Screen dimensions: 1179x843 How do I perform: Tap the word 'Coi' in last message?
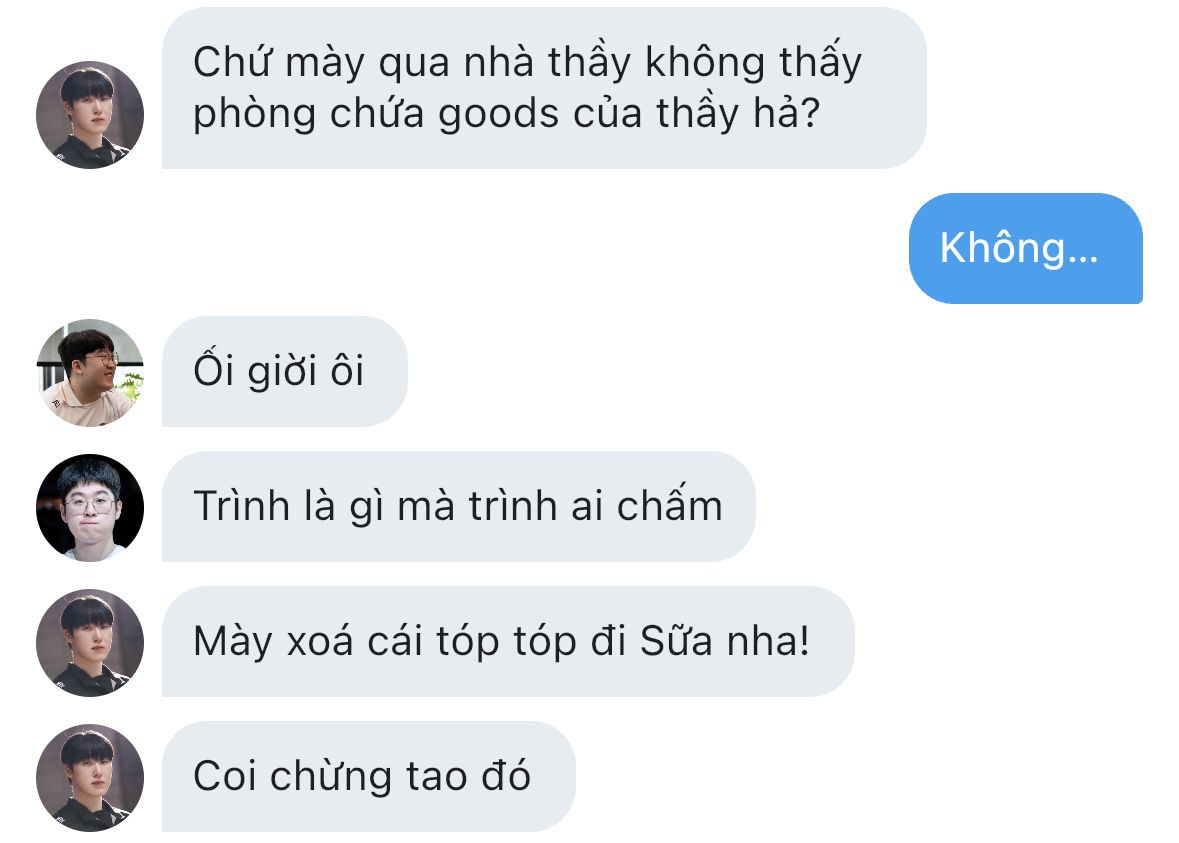coord(225,775)
